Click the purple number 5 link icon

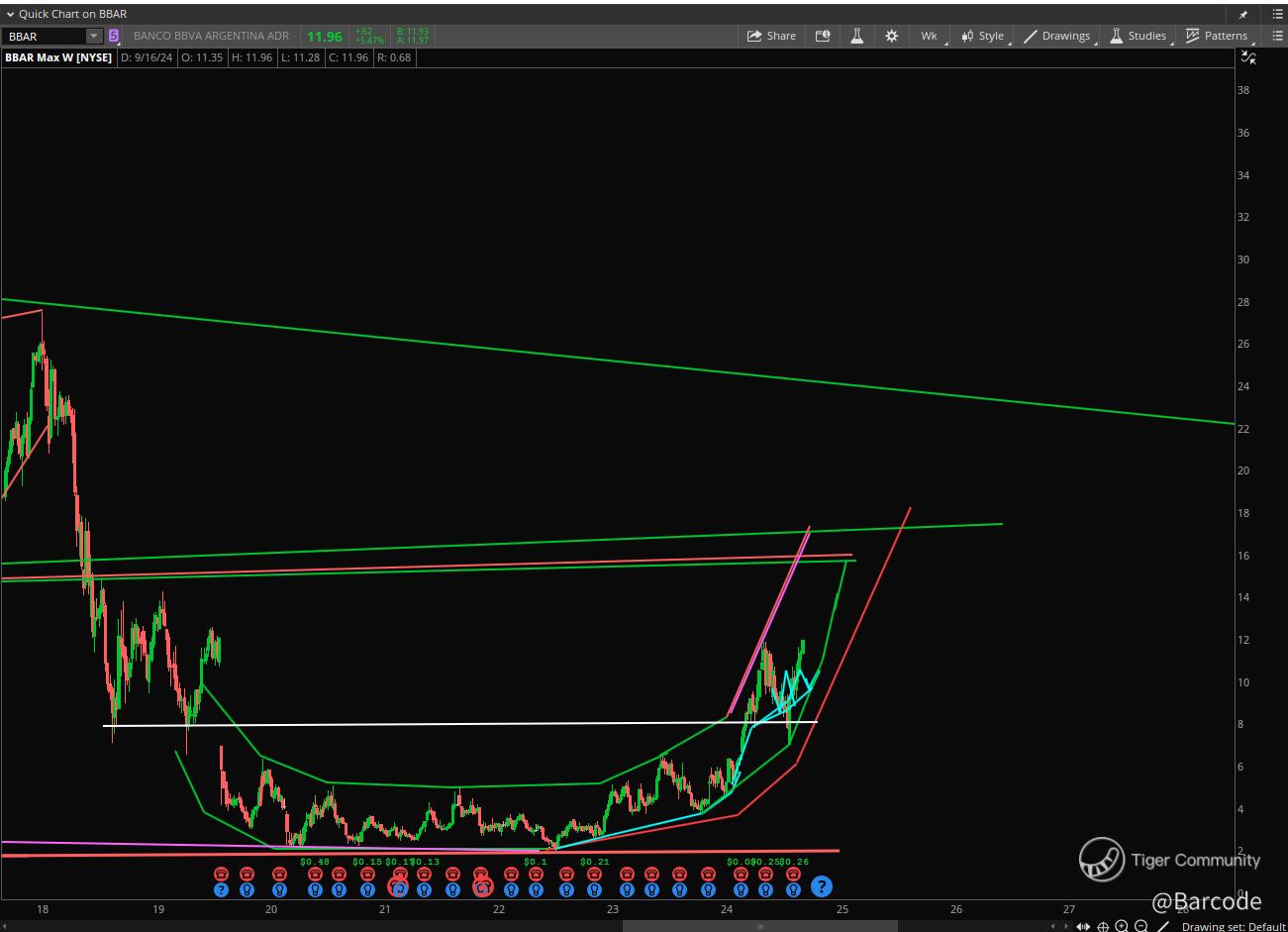click(114, 37)
